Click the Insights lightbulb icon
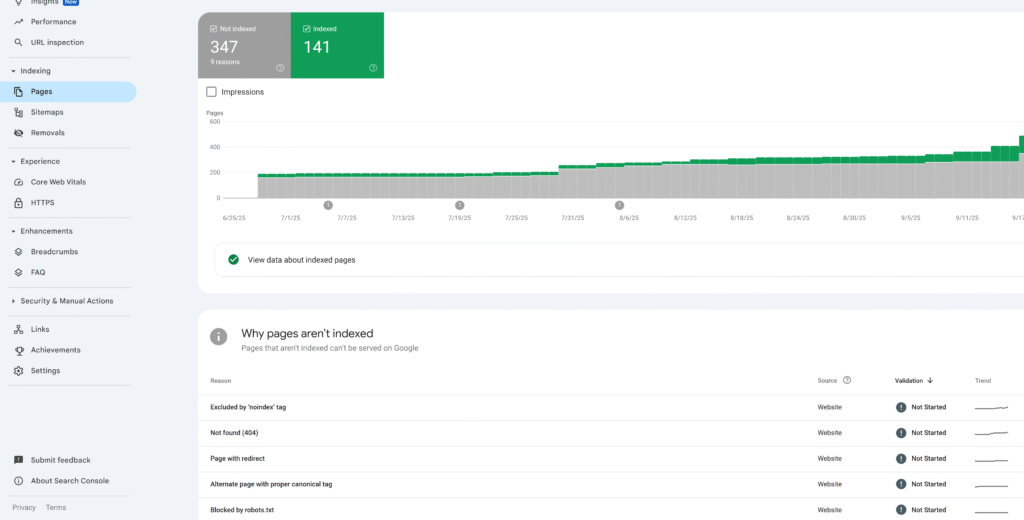This screenshot has width=1024, height=520. coord(18,2)
